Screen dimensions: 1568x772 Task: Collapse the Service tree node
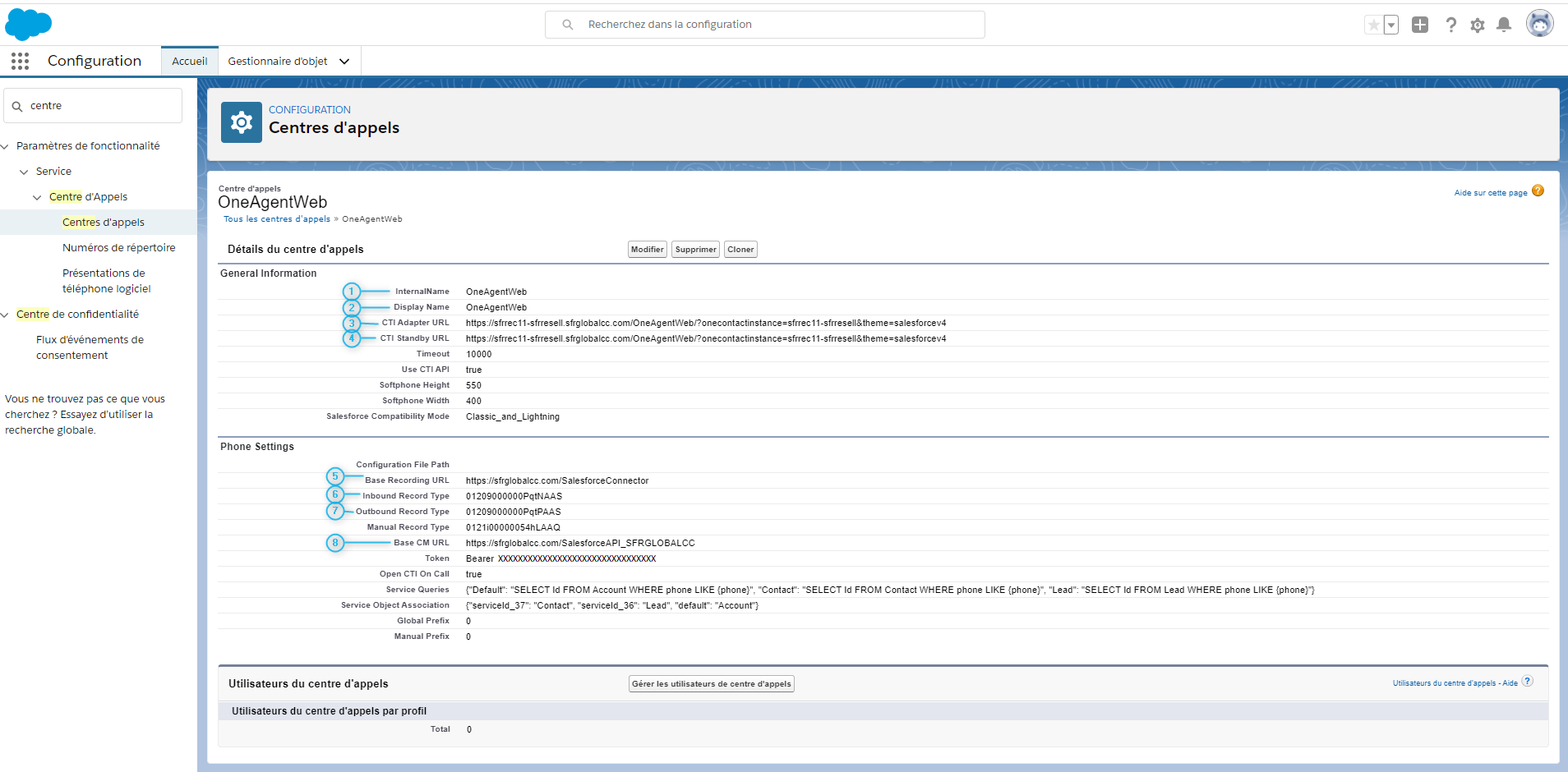pos(24,172)
